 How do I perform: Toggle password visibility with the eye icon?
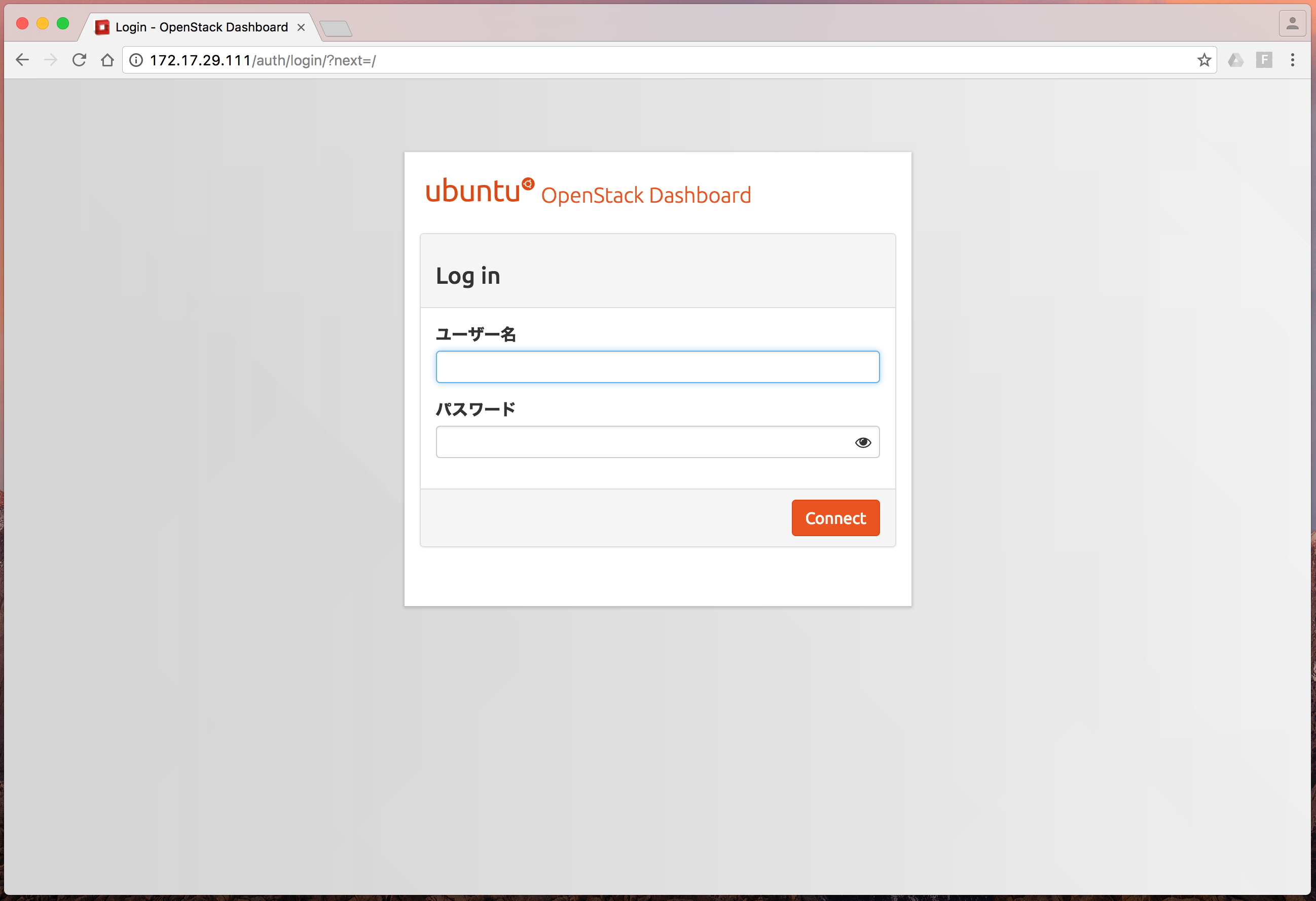[863, 442]
